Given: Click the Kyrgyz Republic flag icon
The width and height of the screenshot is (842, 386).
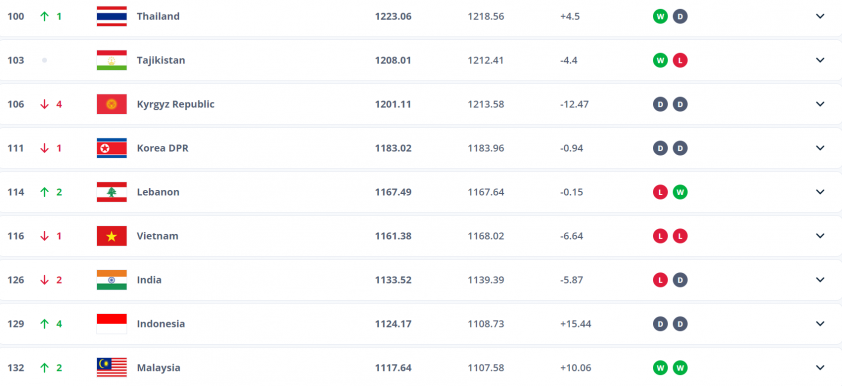Looking at the screenshot, I should click(112, 104).
